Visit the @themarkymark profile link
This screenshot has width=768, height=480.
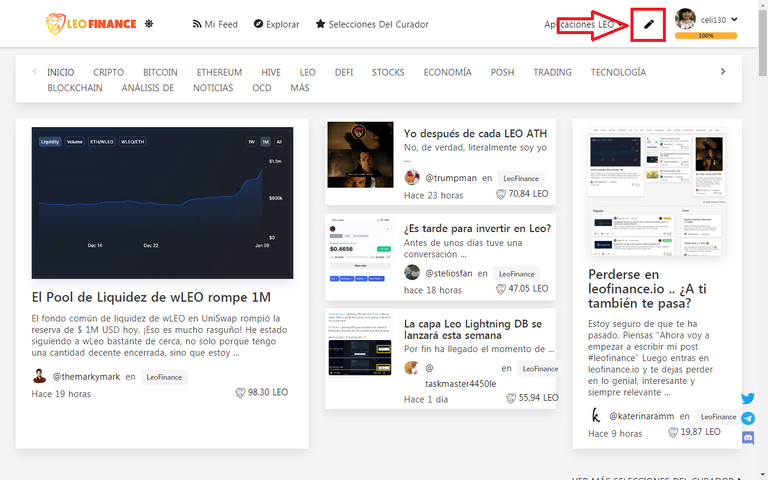[x=86, y=377]
